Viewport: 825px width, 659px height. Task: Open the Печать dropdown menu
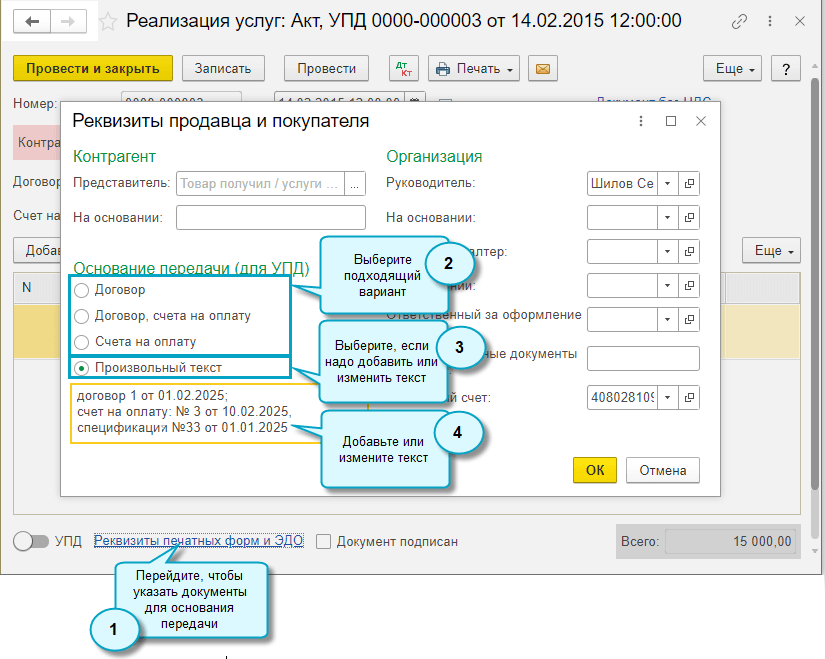click(x=474, y=69)
